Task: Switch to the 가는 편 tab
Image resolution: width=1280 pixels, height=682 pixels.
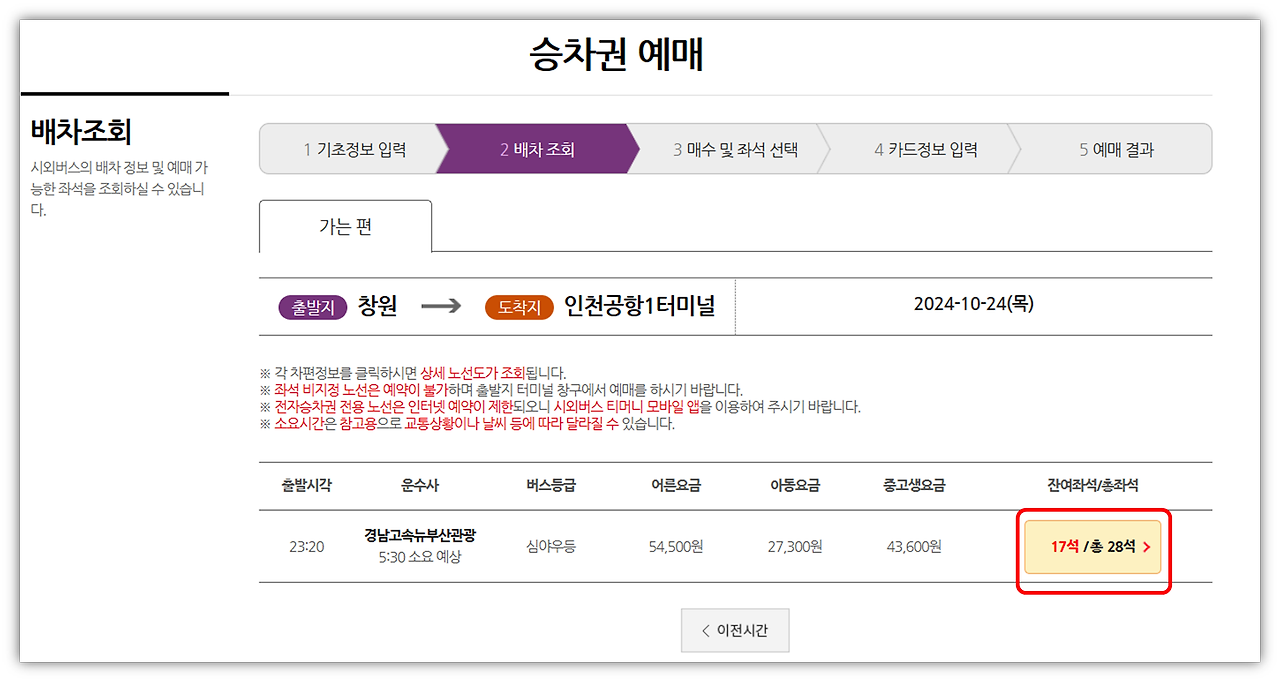Action: [345, 225]
